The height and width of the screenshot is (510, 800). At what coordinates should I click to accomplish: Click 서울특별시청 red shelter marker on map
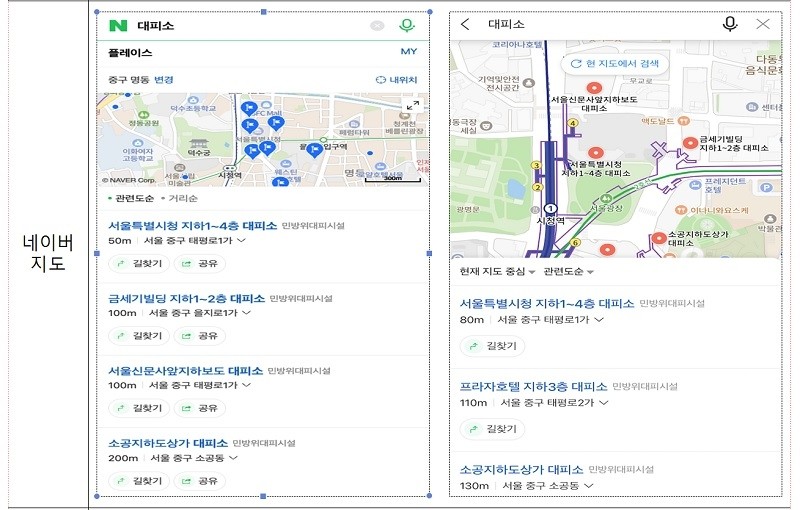coord(595,152)
